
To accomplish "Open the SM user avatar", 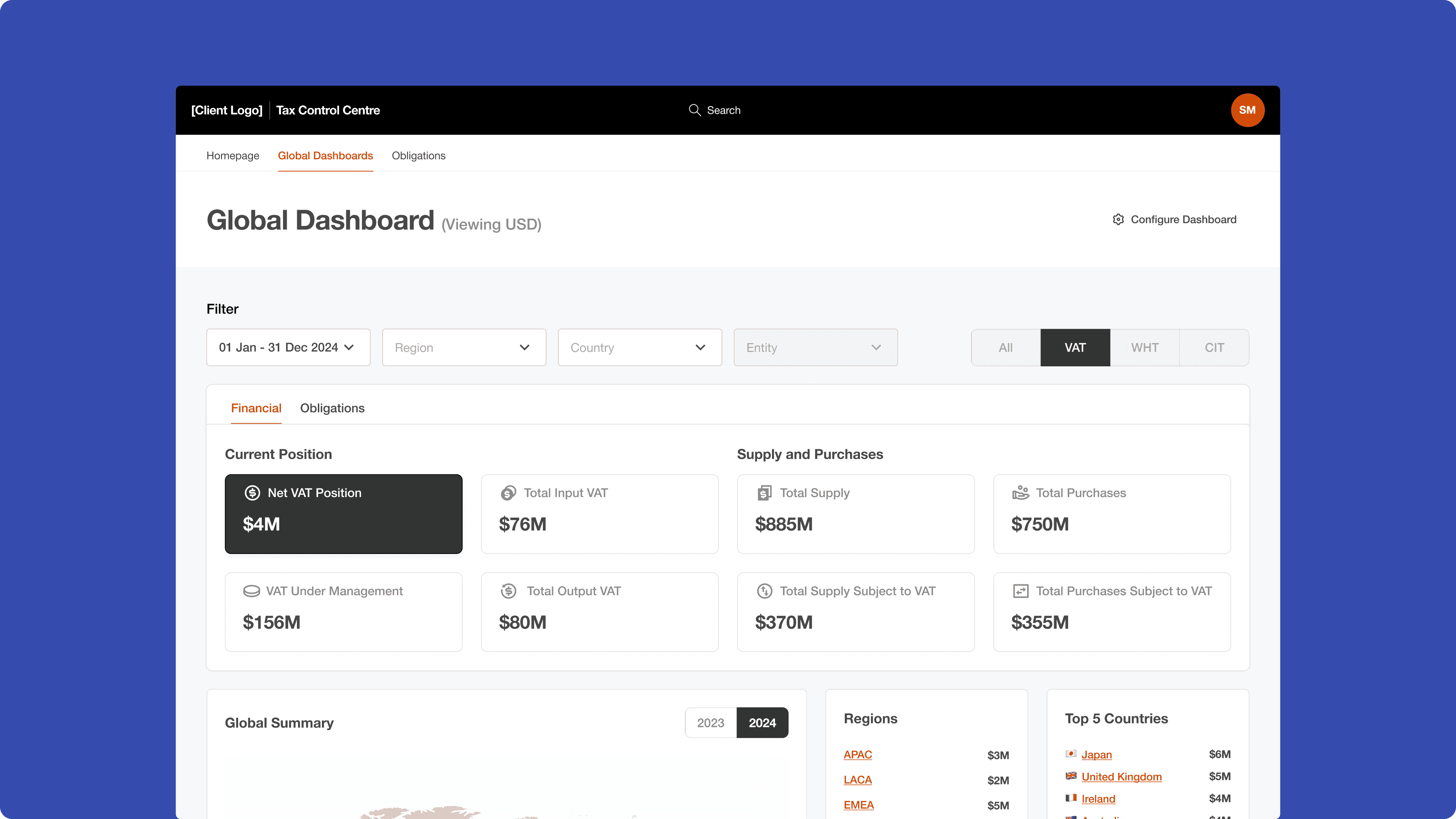I will (1247, 110).
